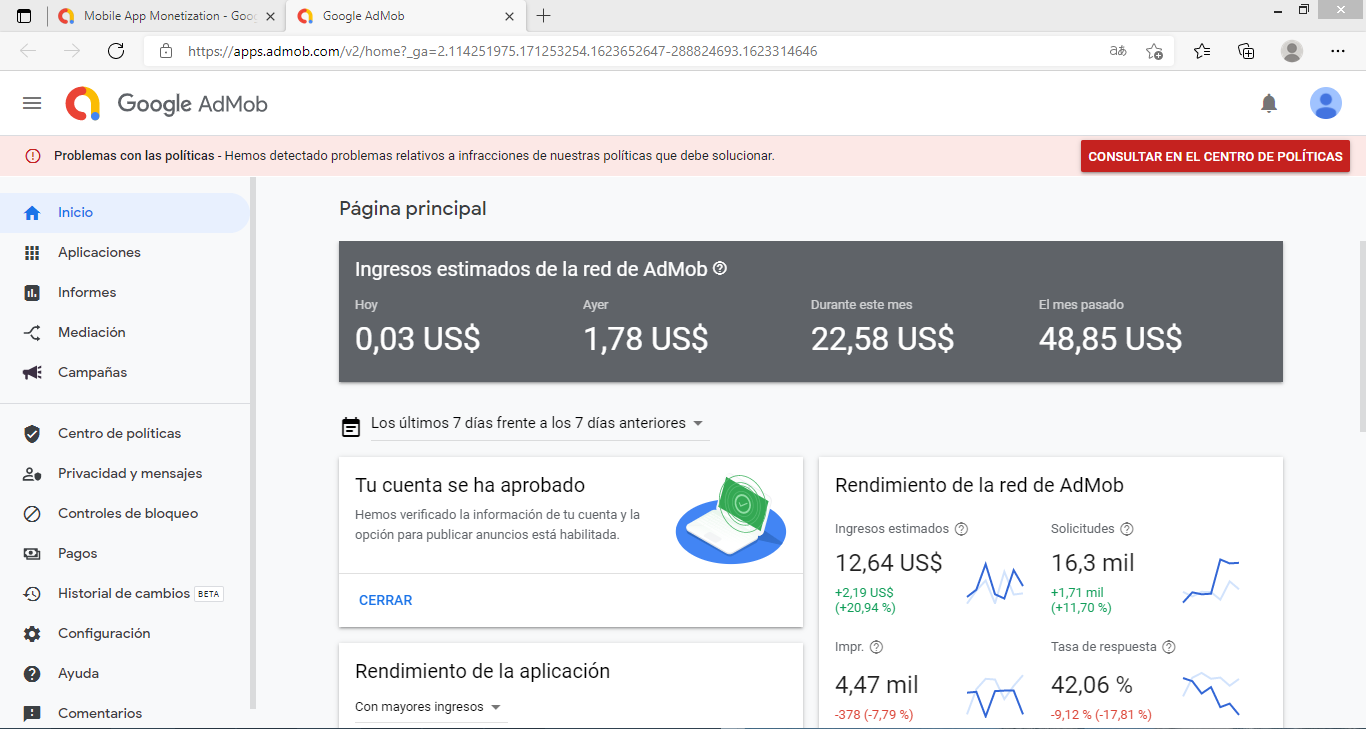Click the Informes chart icon

tap(32, 293)
